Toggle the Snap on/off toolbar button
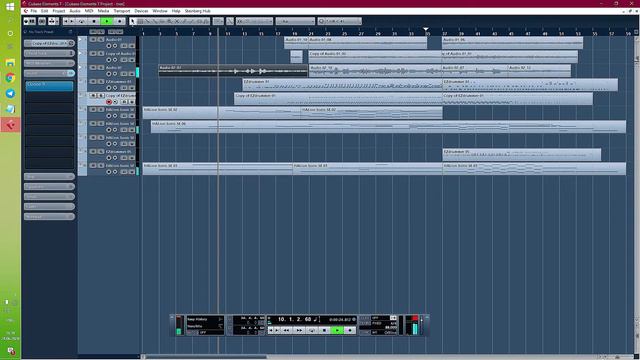The height and width of the screenshot is (360, 640). 229,21
